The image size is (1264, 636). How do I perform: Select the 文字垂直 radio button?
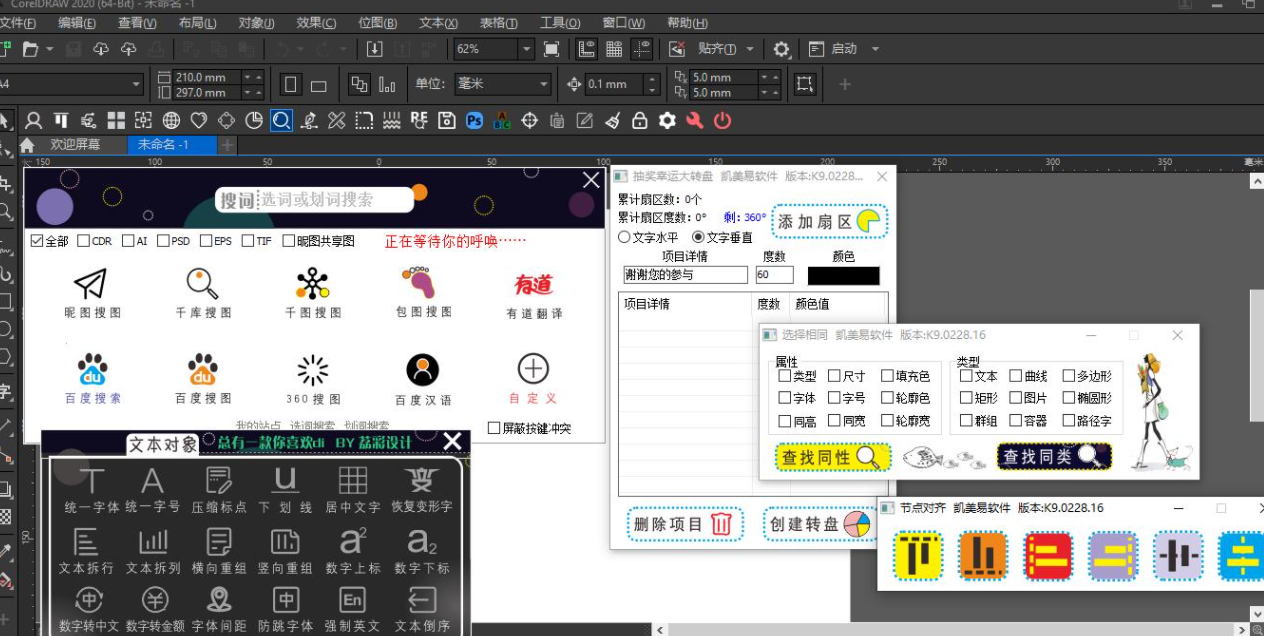tap(699, 237)
